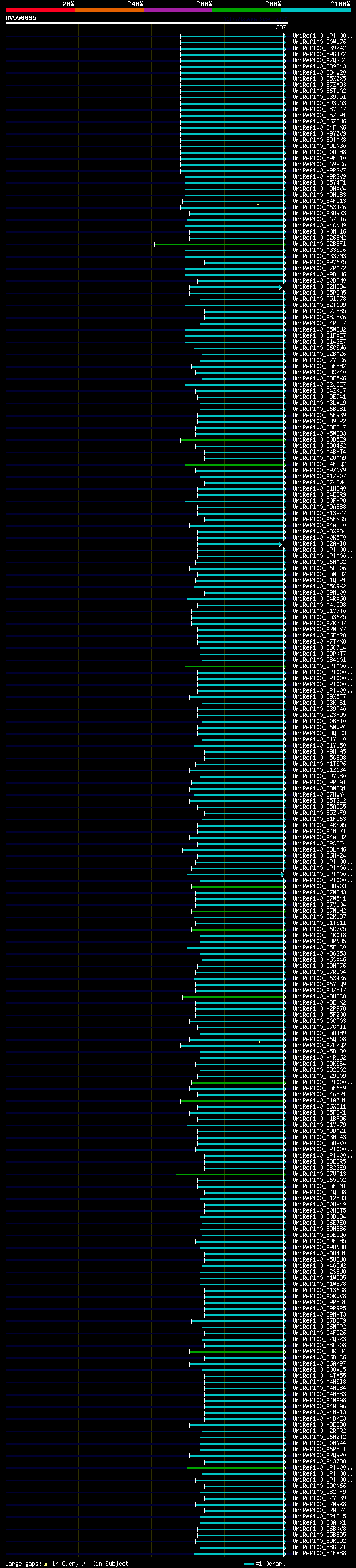The image size is (356, 1568).
Task: Click green alignment bar of UniRef100_Q2BBF1
Action: tap(220, 244)
